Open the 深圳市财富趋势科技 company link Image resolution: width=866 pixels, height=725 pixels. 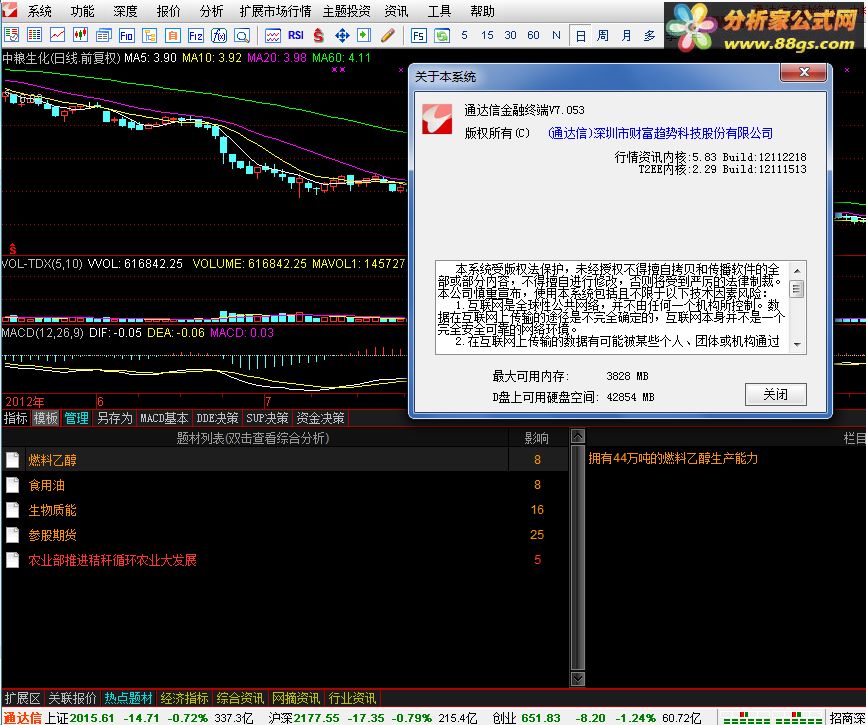tap(661, 133)
